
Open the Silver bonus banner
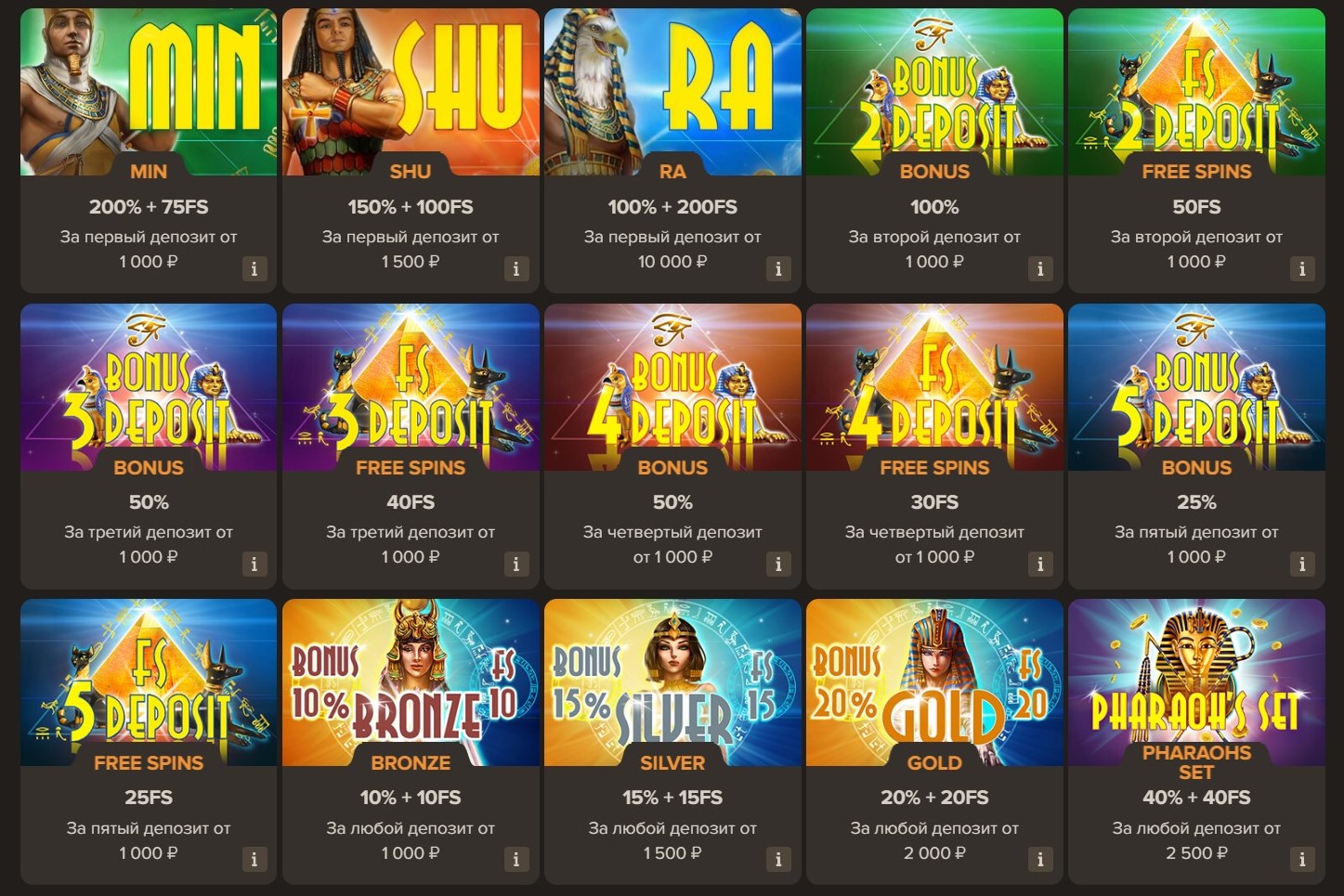[672, 682]
